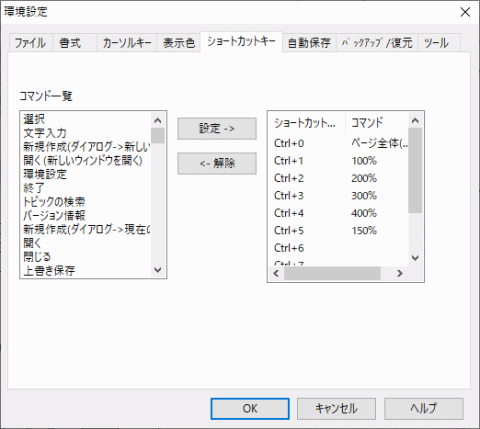Select the カーソルキー tab
The width and height of the screenshot is (480, 429).
pos(127,43)
